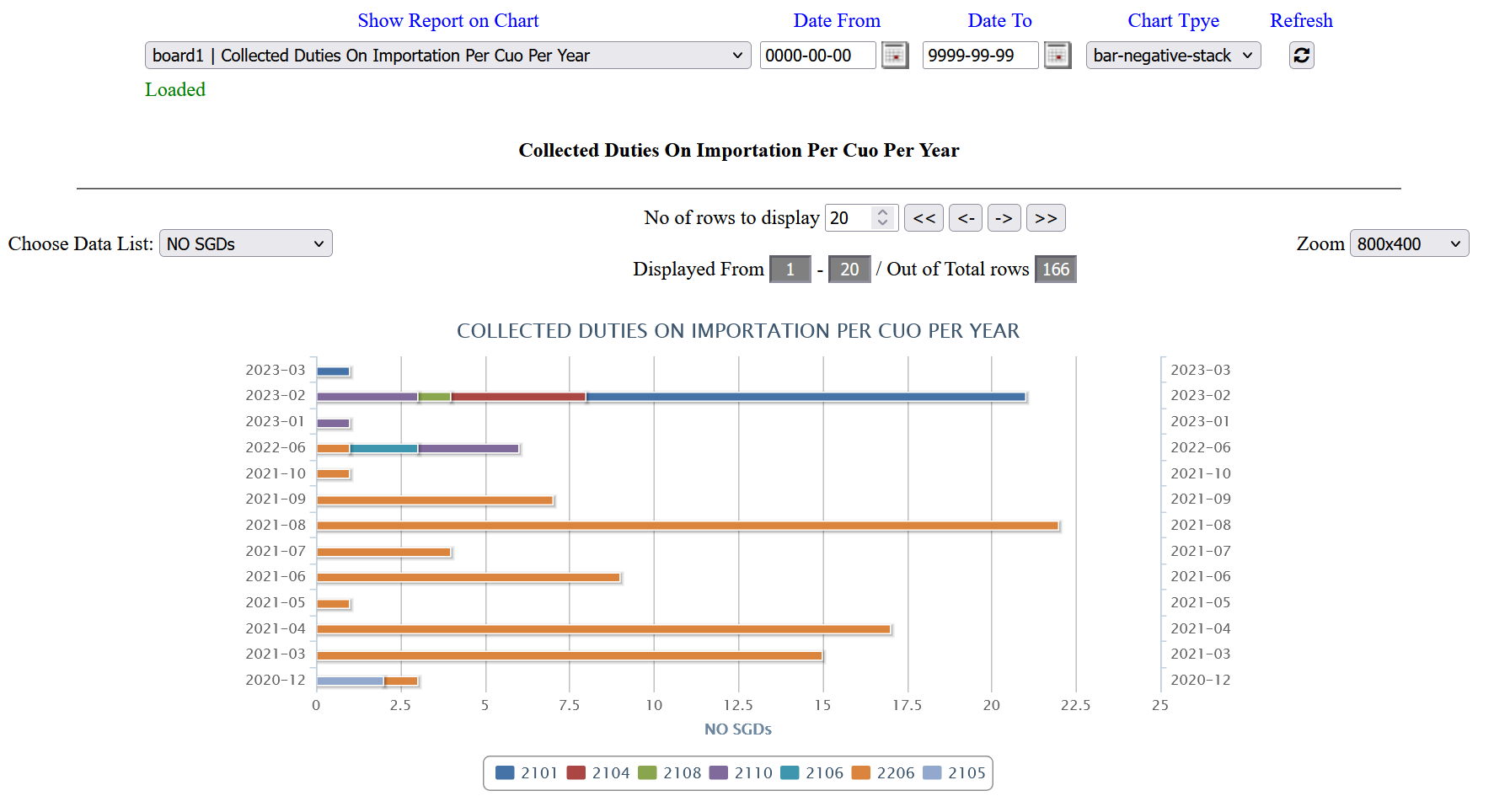
Task: Jump to last page of rows
Action: [x=1046, y=218]
